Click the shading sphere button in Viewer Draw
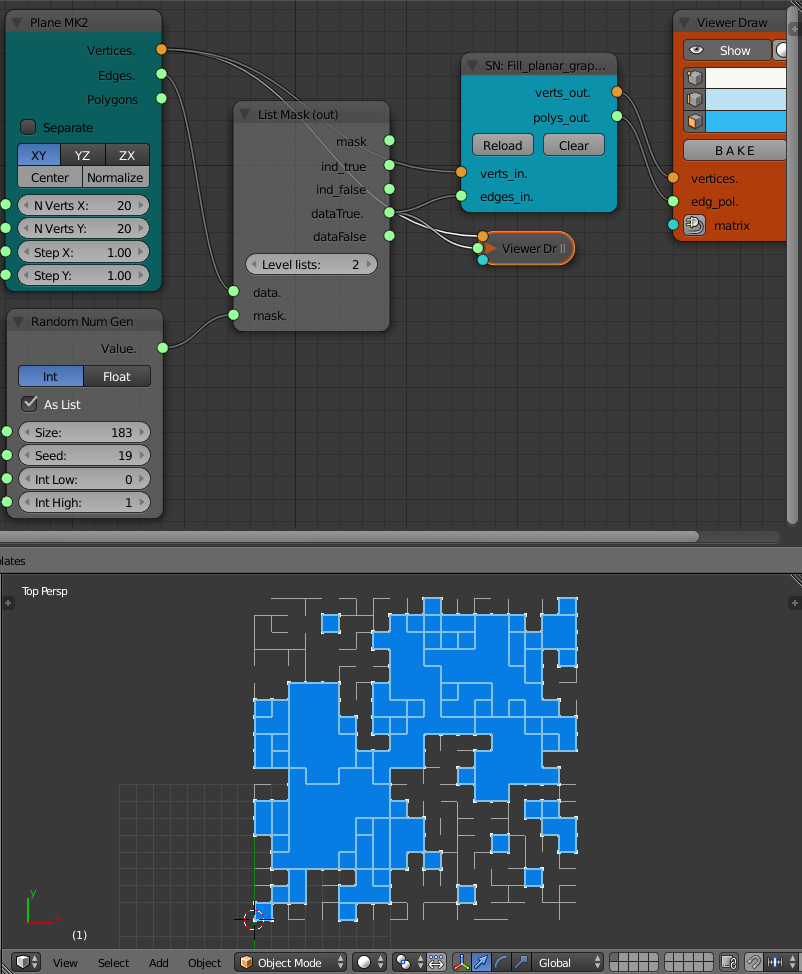 point(780,50)
